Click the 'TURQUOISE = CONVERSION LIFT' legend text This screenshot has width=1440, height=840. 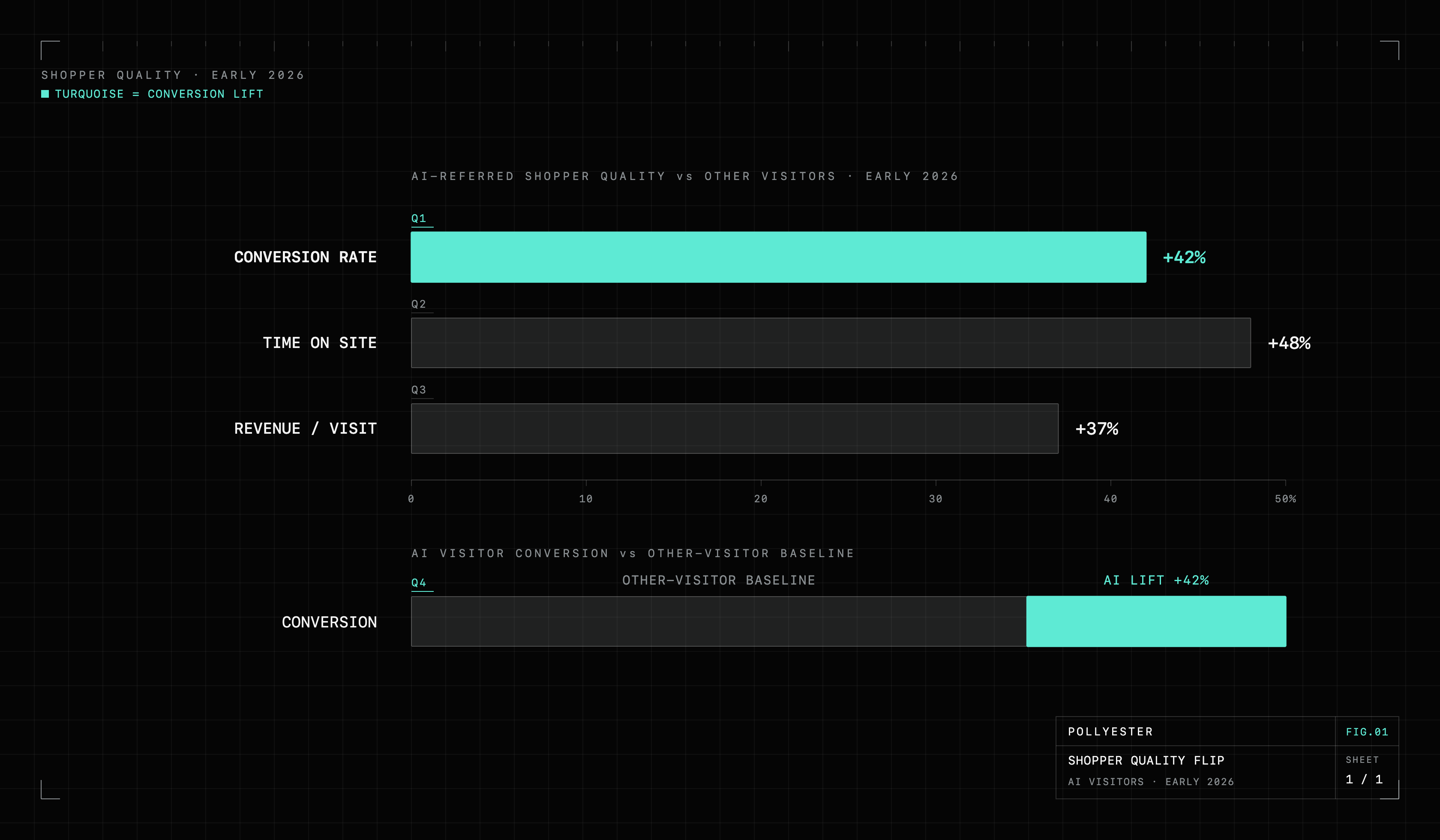click(x=159, y=94)
